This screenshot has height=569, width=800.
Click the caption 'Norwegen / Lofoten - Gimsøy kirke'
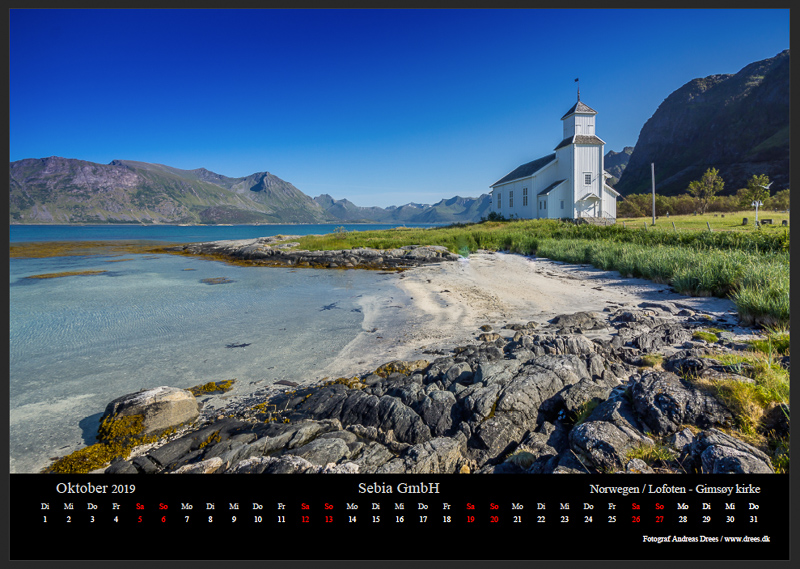pyautogui.click(x=674, y=489)
